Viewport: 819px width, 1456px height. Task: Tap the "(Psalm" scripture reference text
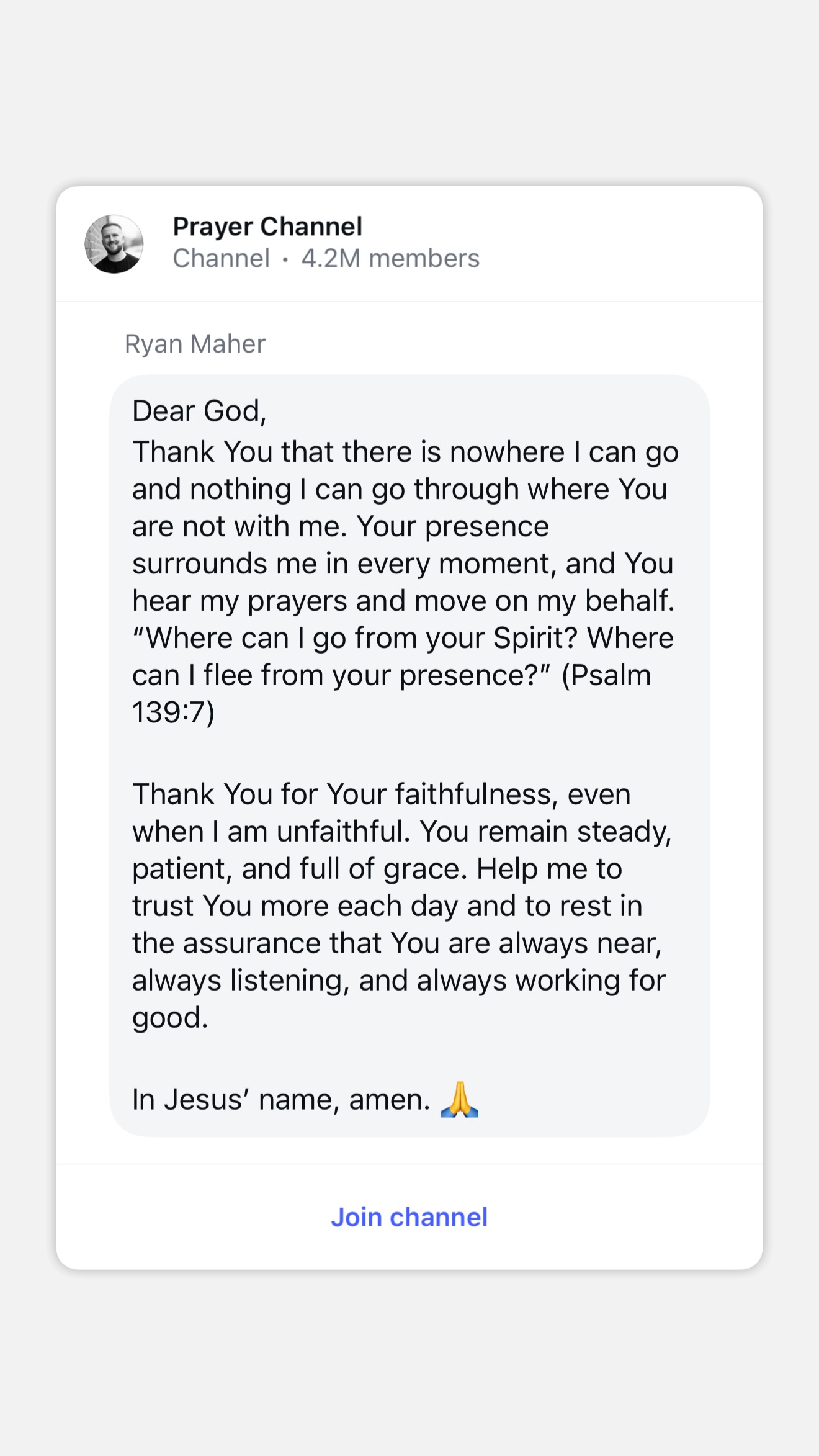pyautogui.click(x=606, y=675)
